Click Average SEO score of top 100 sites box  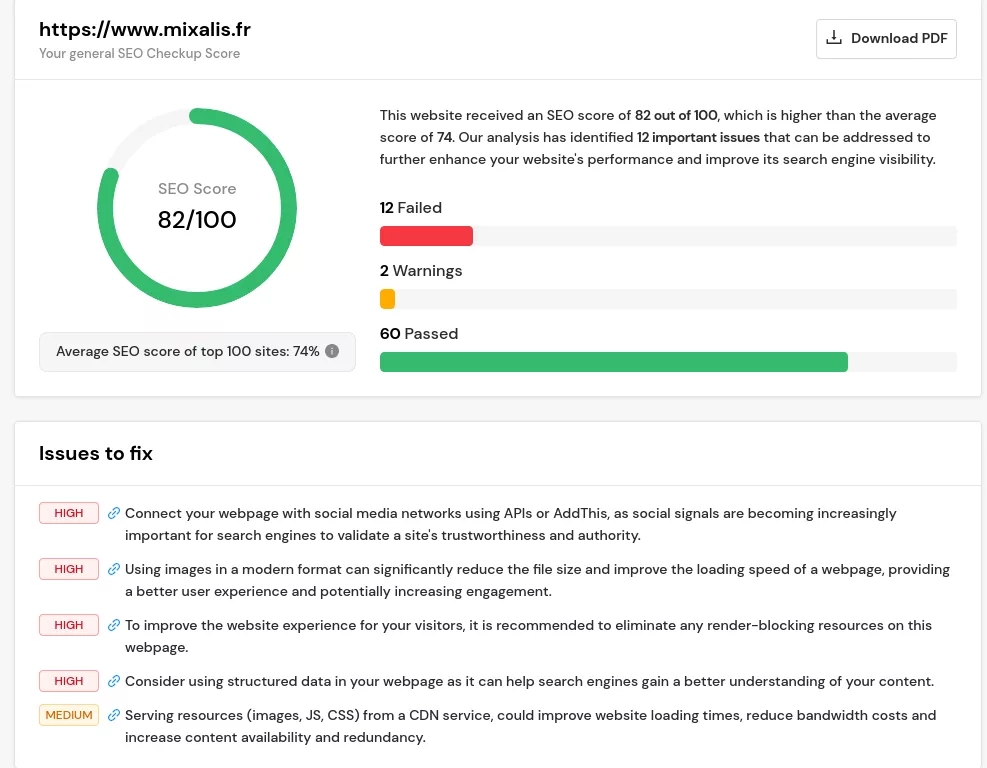click(197, 352)
